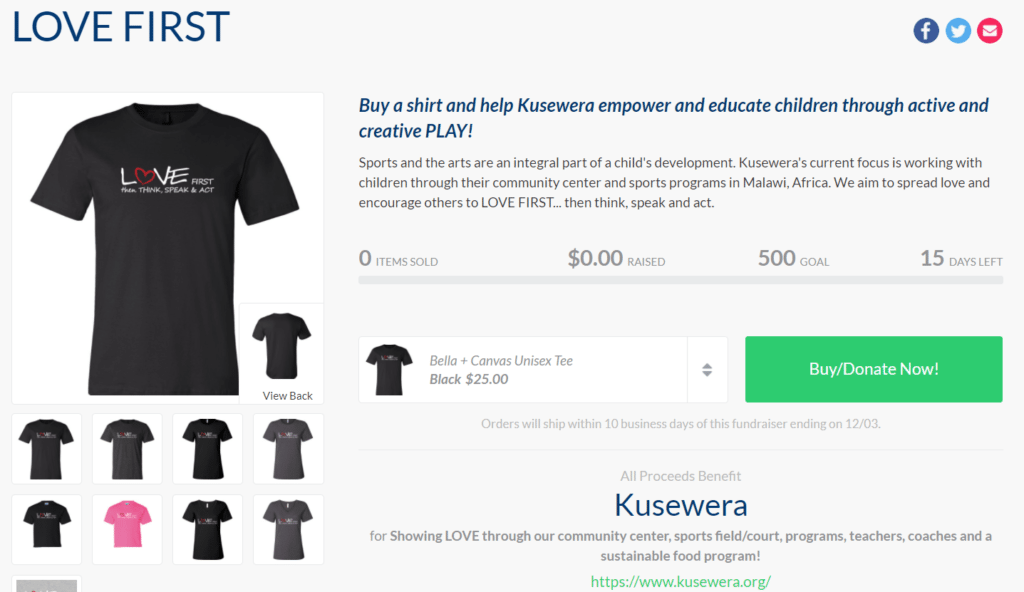Open the product selector up-down arrows
The width and height of the screenshot is (1024, 592).
(x=707, y=370)
